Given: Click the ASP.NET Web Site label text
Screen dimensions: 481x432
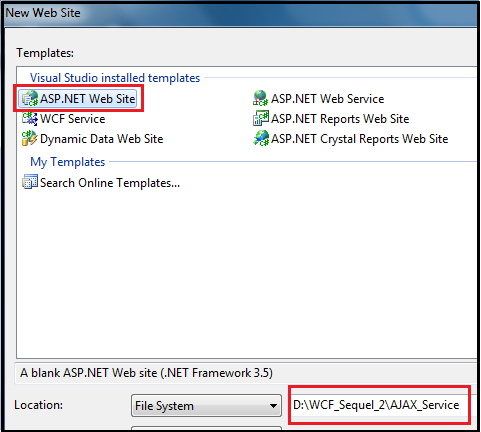Looking at the screenshot, I should pyautogui.click(x=88, y=99).
